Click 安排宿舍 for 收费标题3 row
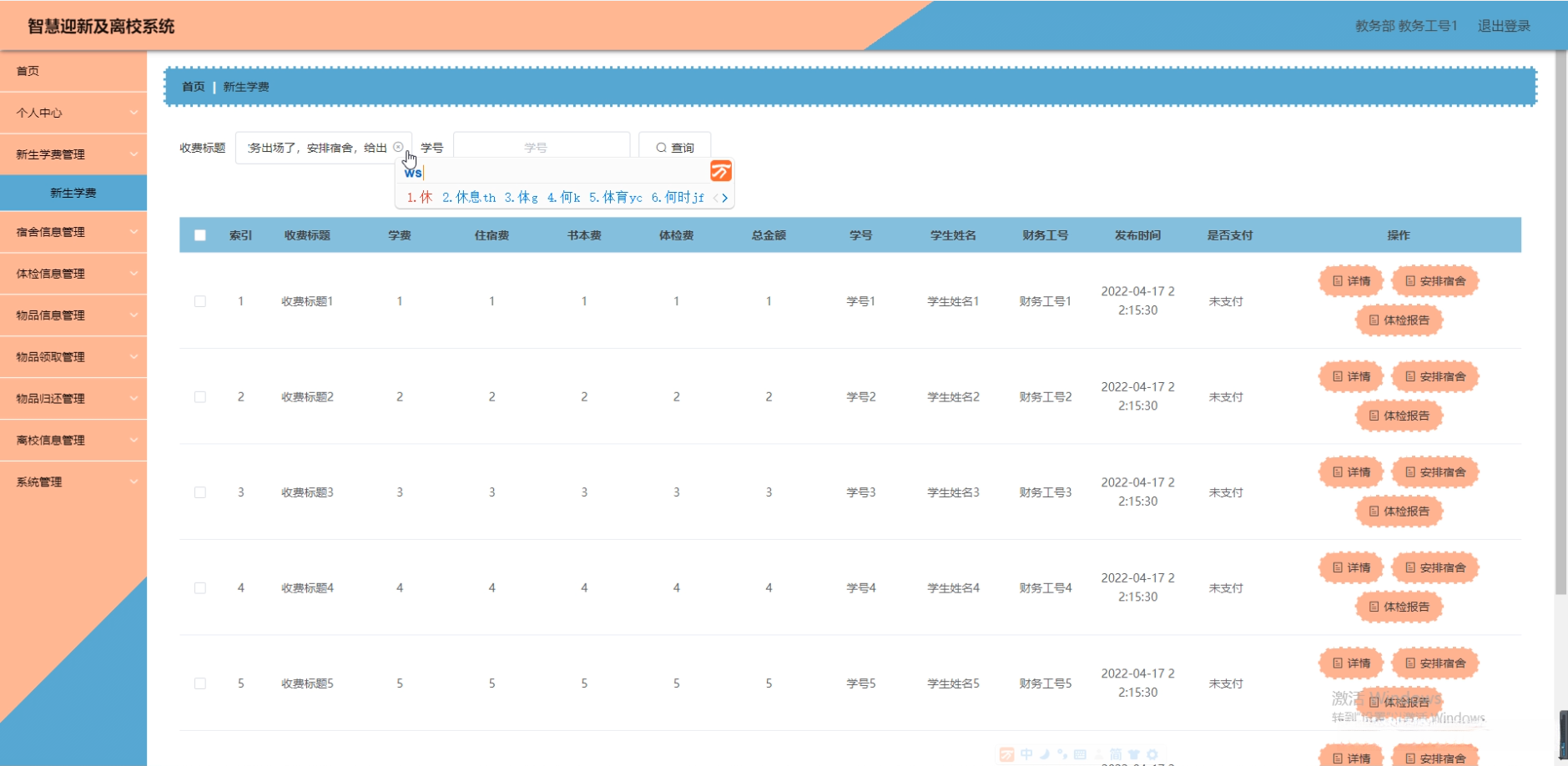Viewport: 1568px width, 766px height. point(1435,472)
